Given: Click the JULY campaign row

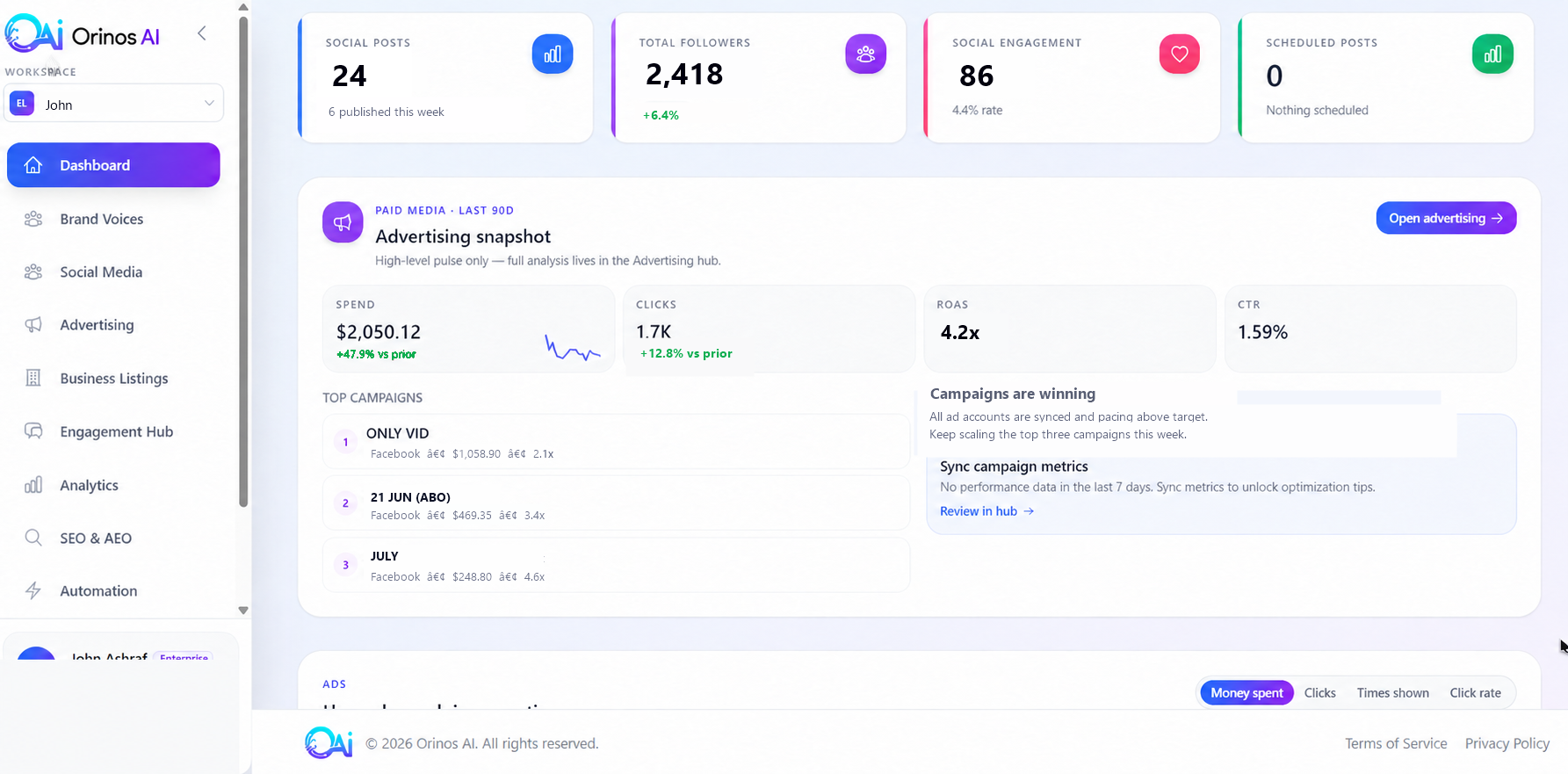Looking at the screenshot, I should coord(616,565).
